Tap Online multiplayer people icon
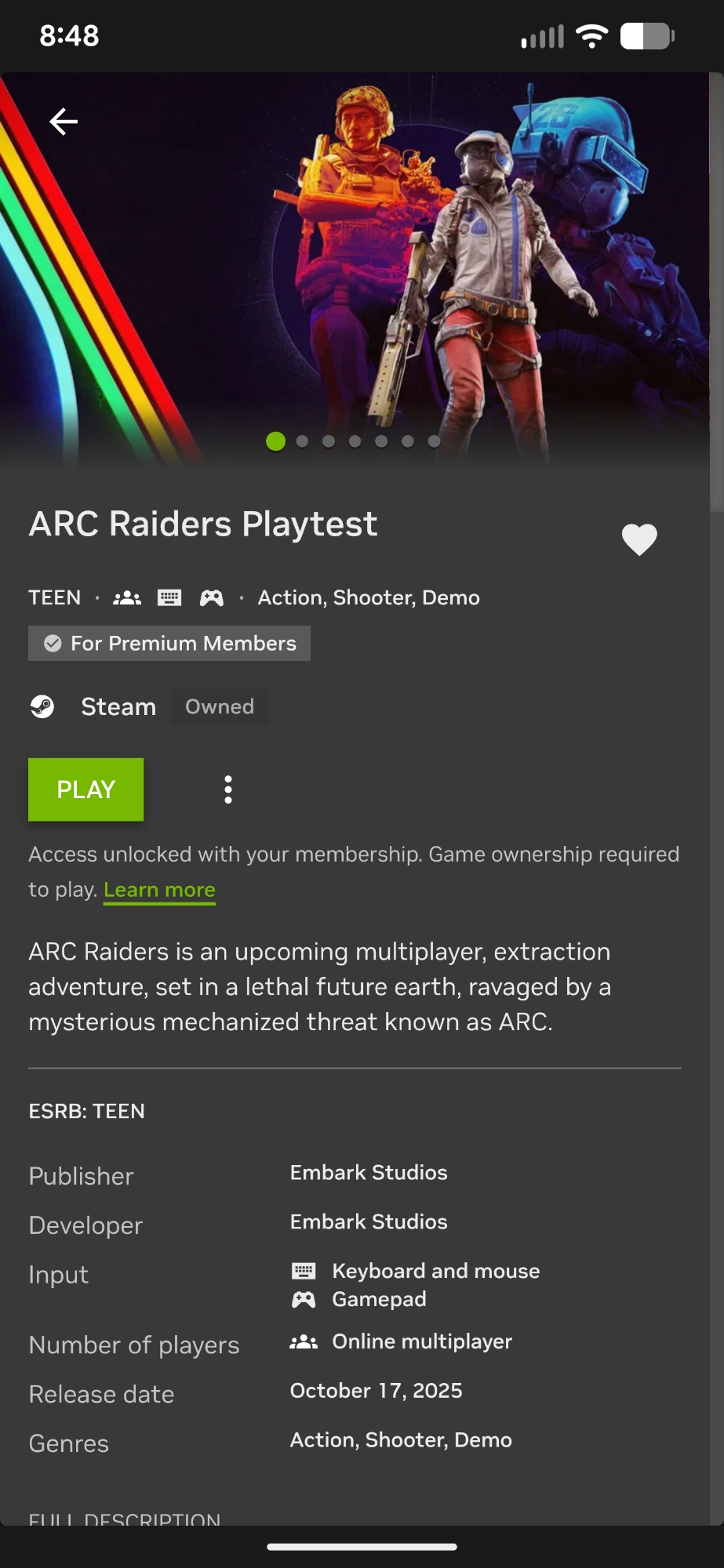The width and height of the screenshot is (724, 1568). pyautogui.click(x=304, y=1342)
